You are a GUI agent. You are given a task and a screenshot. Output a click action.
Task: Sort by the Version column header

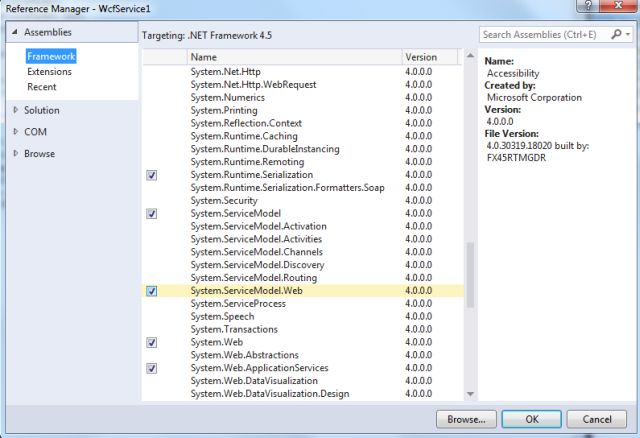coord(430,57)
